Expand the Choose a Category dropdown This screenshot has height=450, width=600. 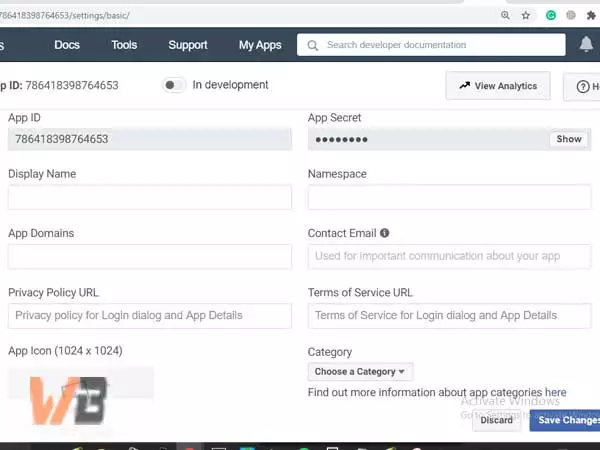click(360, 372)
